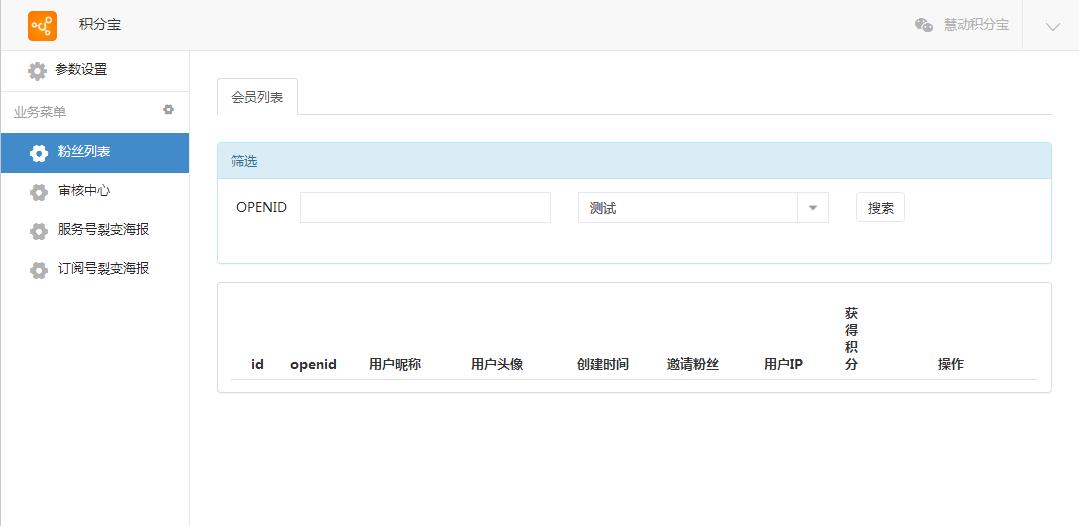Open 参数设置 in sidebar
This screenshot has height=526, width=1079.
tap(95, 71)
